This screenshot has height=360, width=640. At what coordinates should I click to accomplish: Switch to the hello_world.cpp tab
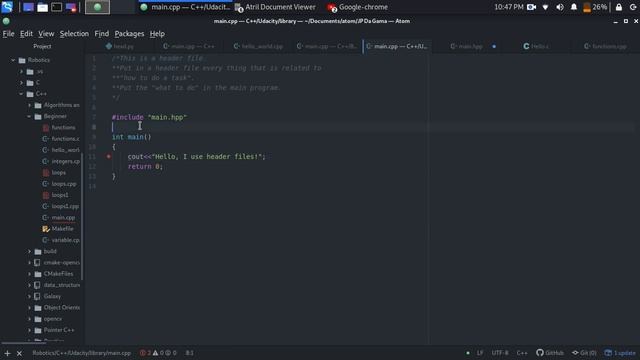point(258,47)
